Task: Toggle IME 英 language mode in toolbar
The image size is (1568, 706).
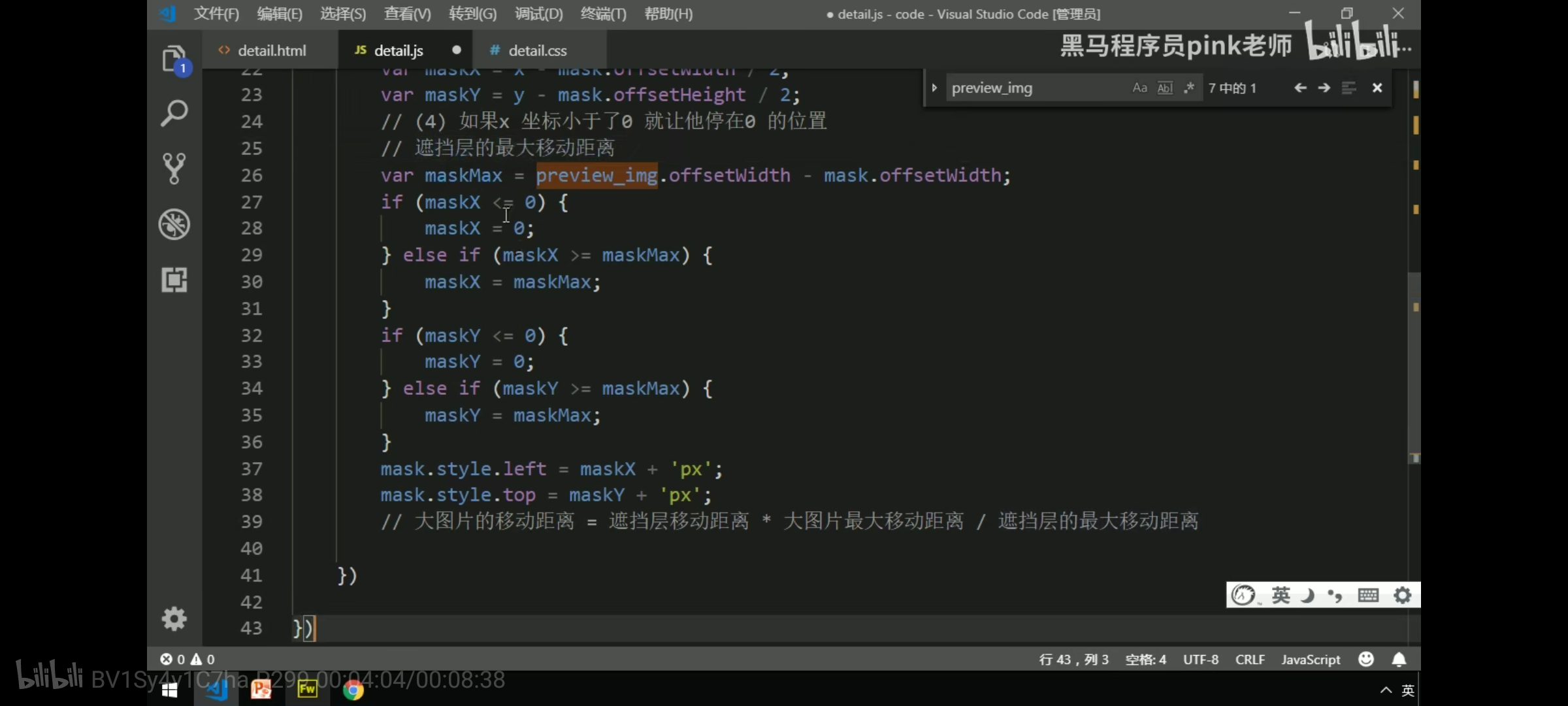Action: click(1281, 595)
